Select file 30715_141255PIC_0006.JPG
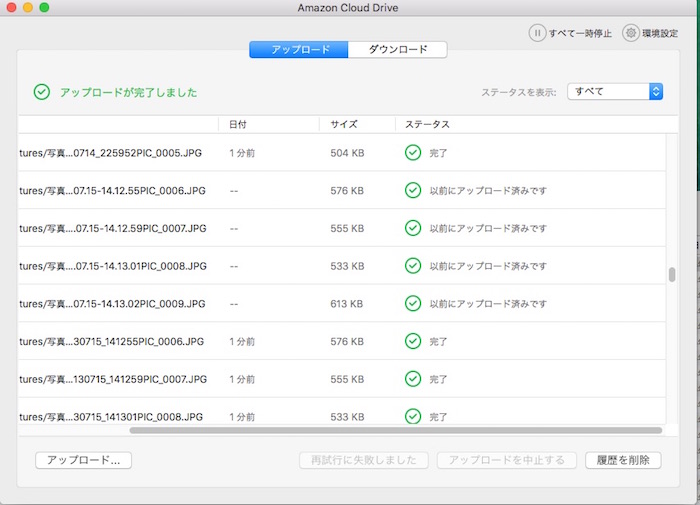The height and width of the screenshot is (505, 700). click(x=111, y=342)
